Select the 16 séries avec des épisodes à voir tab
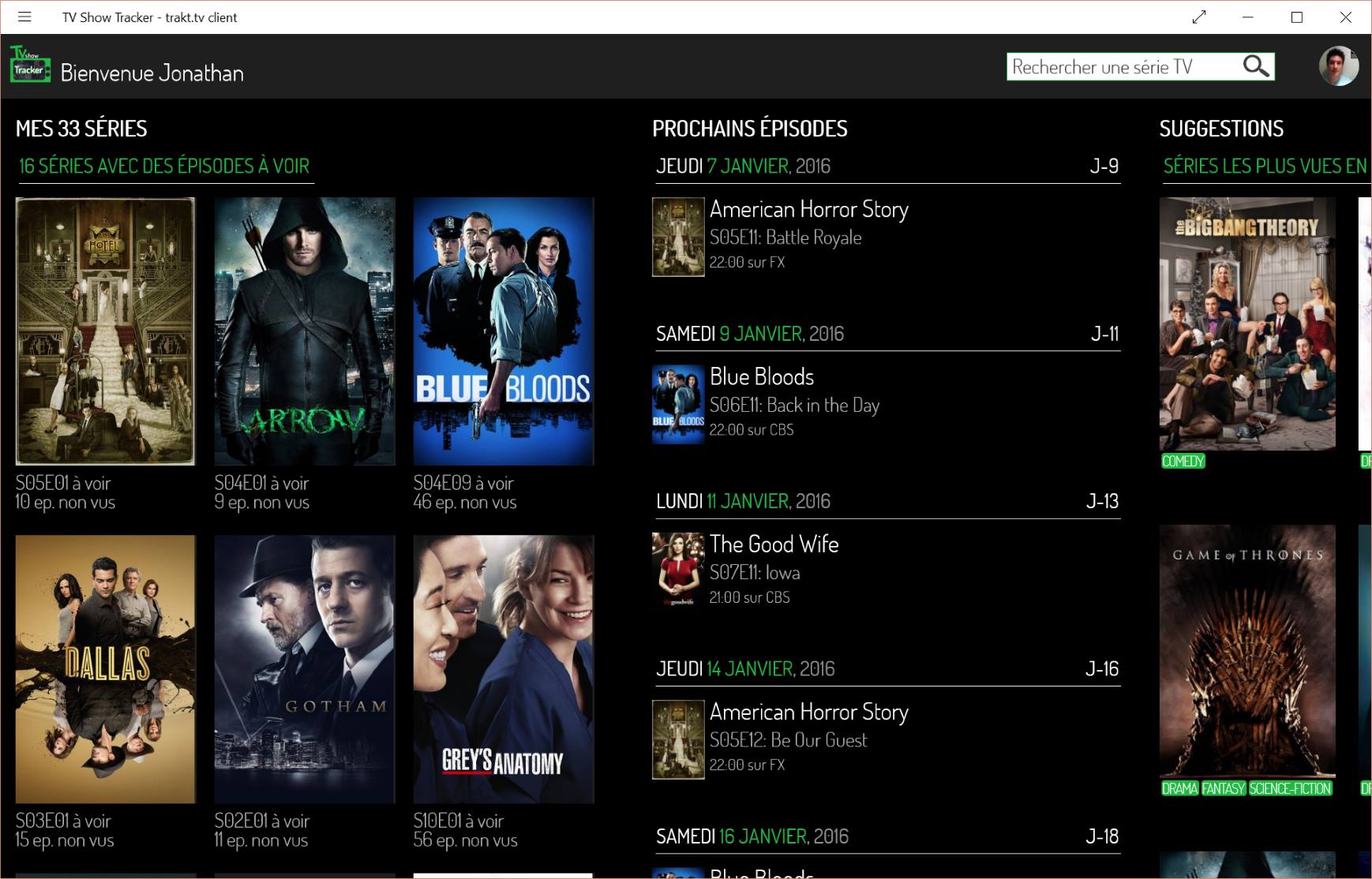 (165, 166)
